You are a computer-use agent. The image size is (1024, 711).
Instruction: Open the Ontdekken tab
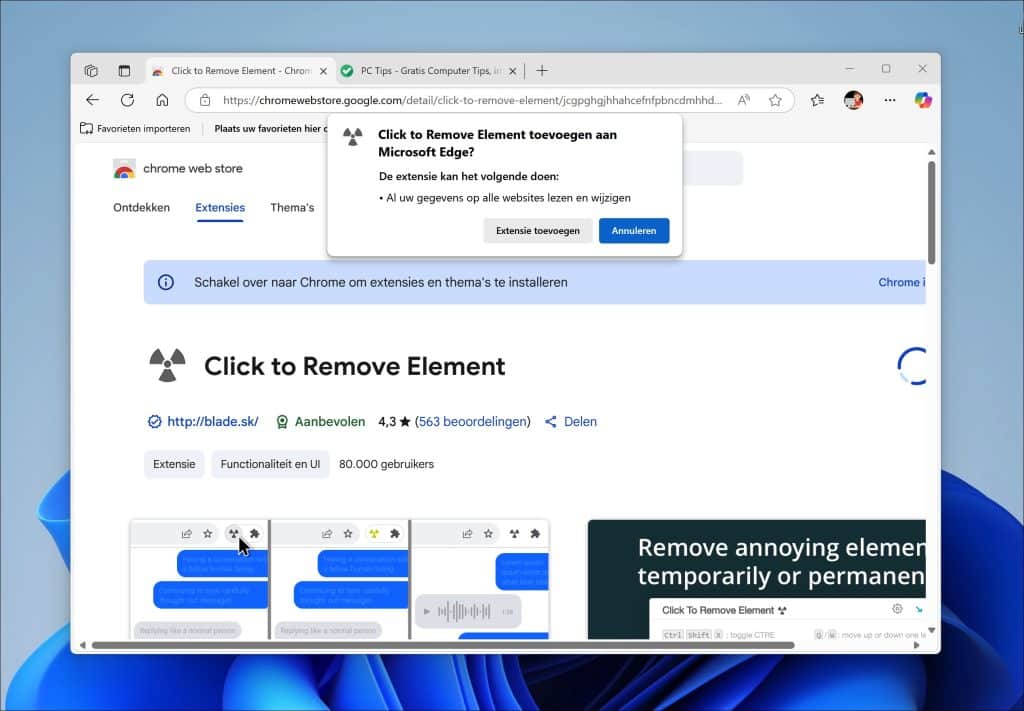pyautogui.click(x=141, y=208)
